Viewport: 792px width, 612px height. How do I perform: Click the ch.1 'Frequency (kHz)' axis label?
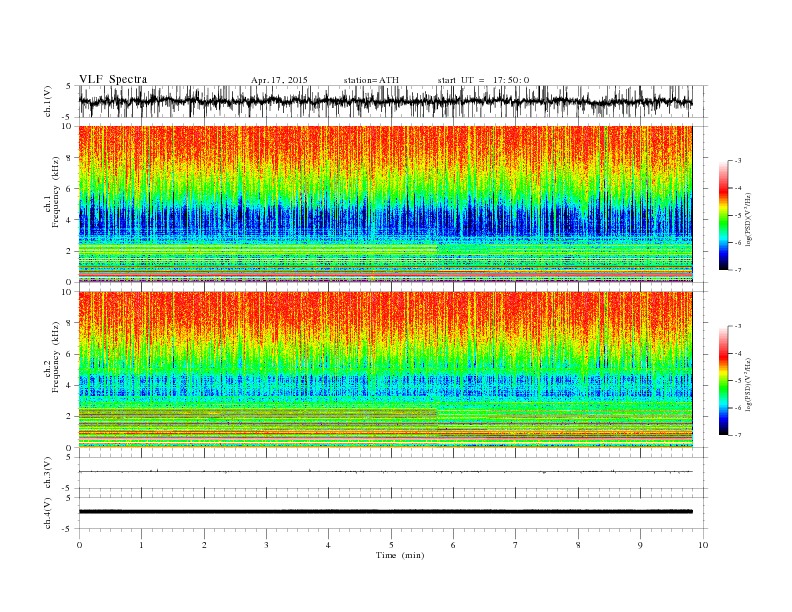55,192
